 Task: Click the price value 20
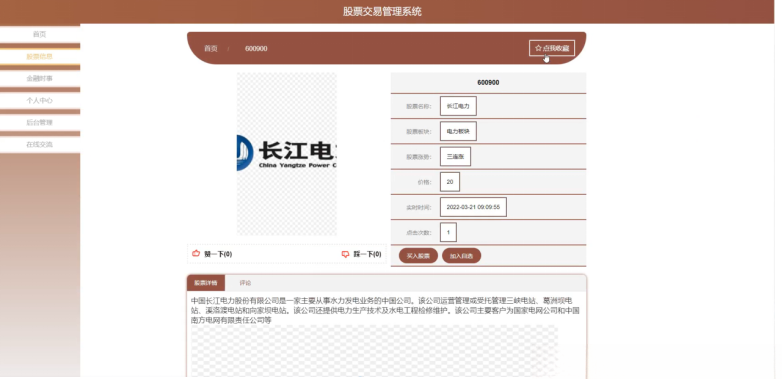[x=450, y=182]
